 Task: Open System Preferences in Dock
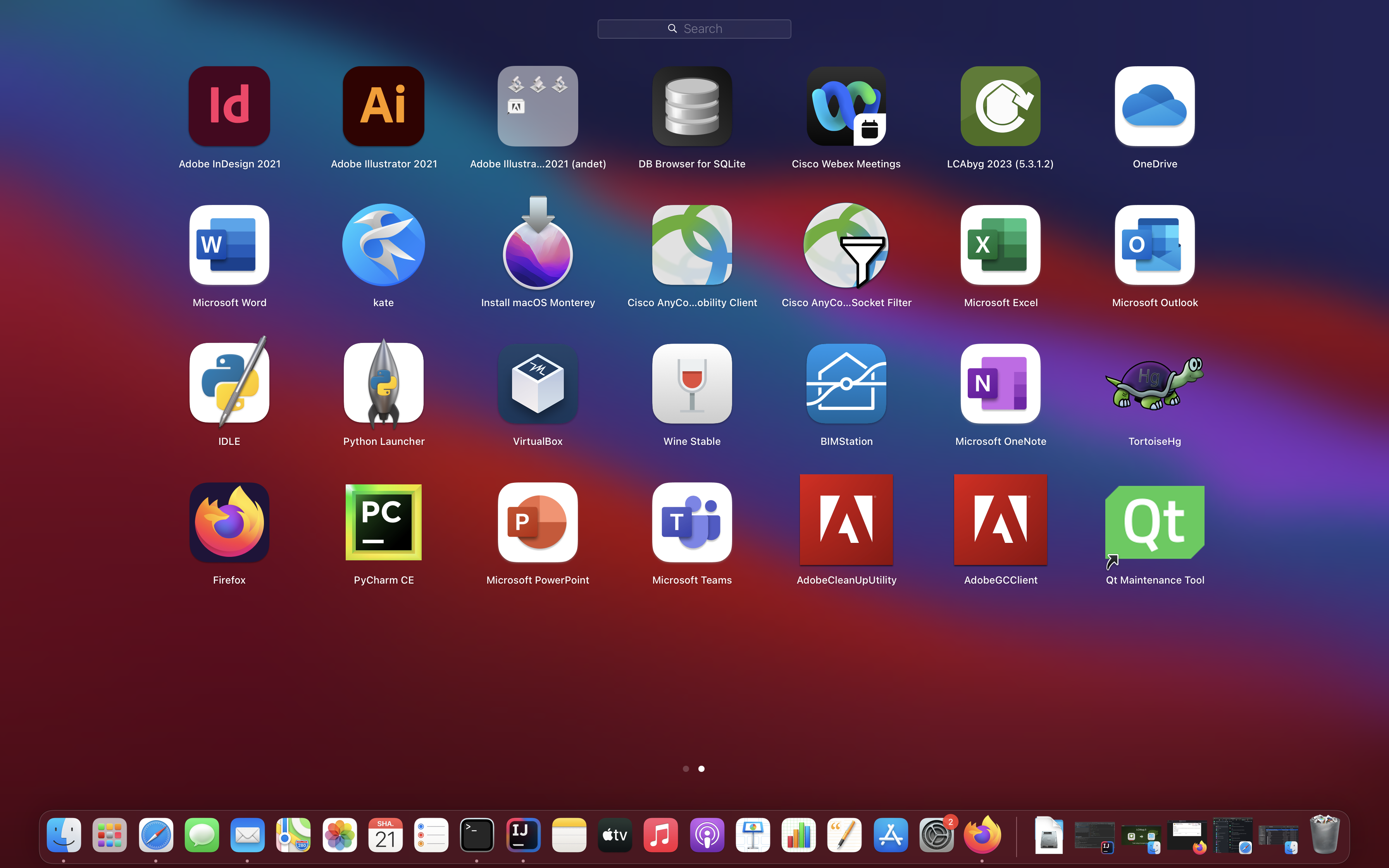pyautogui.click(x=936, y=835)
